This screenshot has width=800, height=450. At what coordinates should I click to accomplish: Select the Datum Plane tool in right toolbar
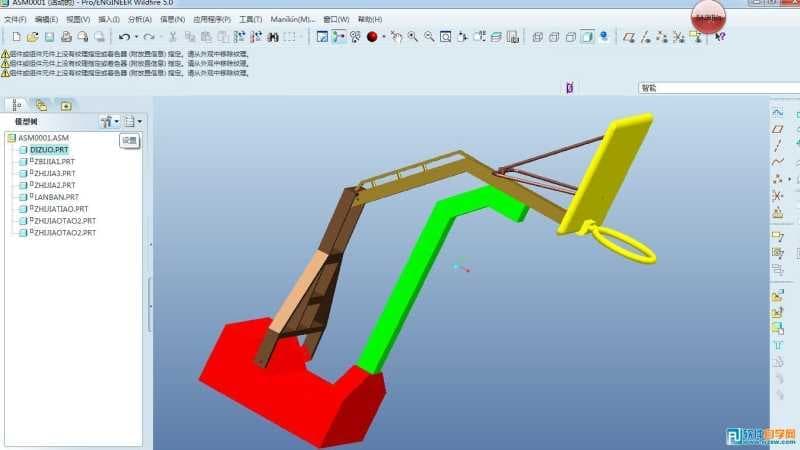pos(777,129)
